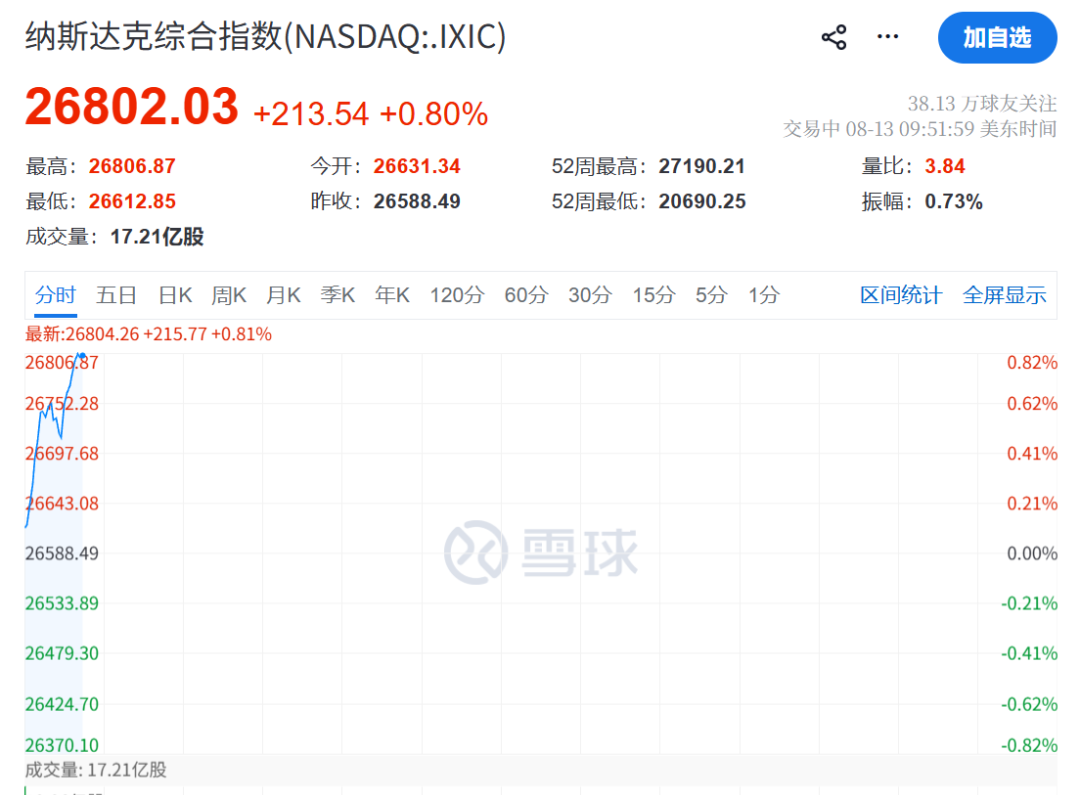1080x795 pixels.
Task: Click the right-axis label 0.82%
Action: (1032, 362)
